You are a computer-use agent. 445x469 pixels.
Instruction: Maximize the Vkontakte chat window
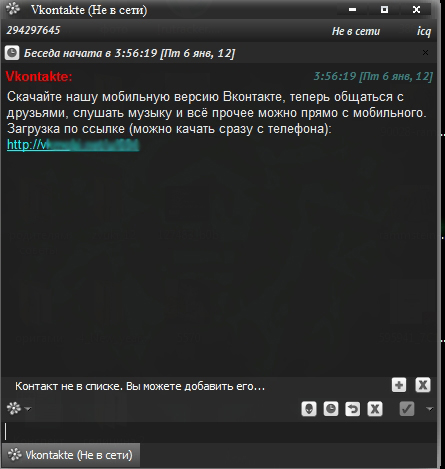pos(384,10)
